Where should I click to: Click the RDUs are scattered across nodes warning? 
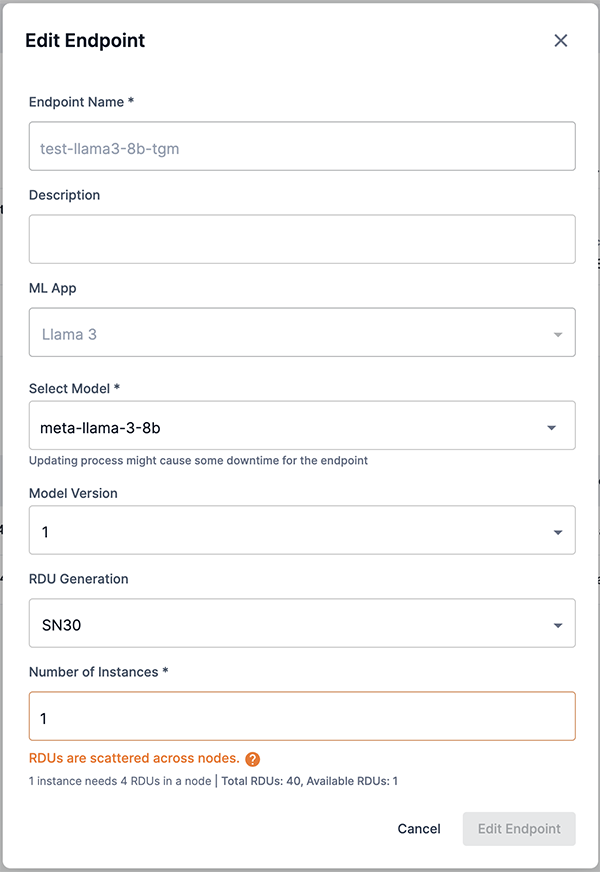pos(134,758)
